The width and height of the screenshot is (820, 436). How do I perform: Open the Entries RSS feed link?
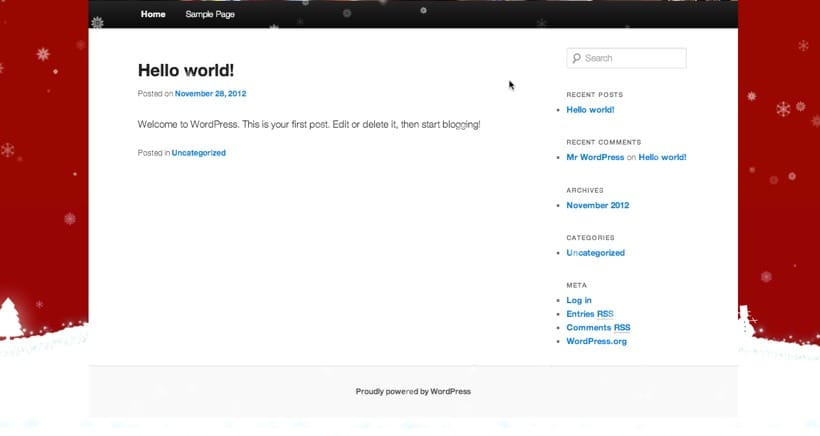[x=590, y=314]
